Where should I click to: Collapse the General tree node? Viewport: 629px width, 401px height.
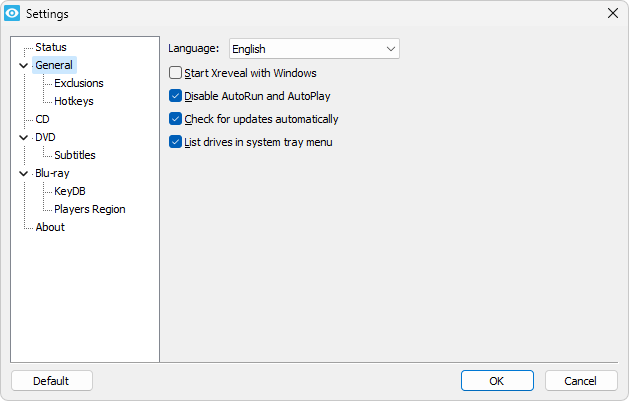24,65
